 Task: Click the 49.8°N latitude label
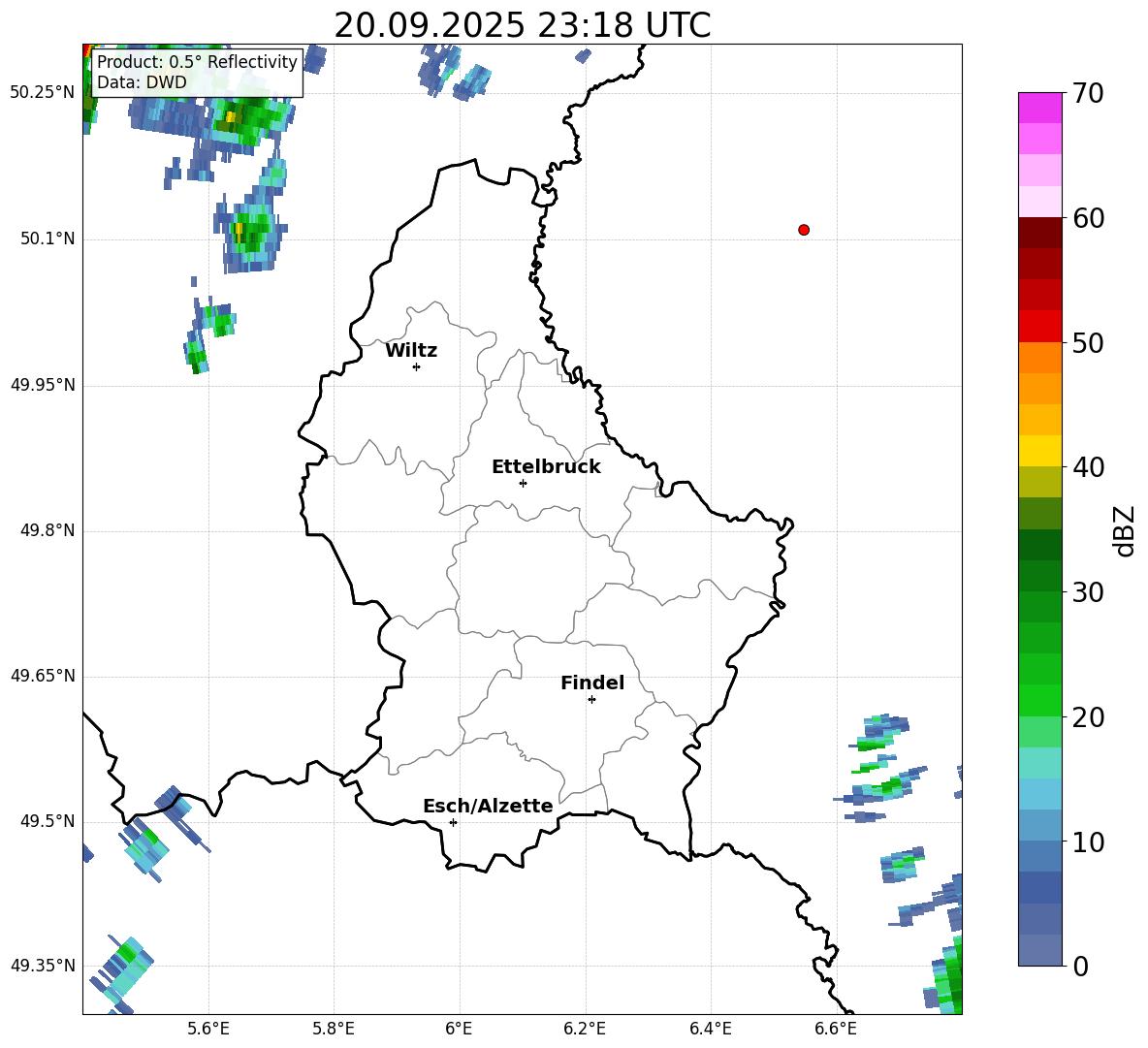pos(48,530)
